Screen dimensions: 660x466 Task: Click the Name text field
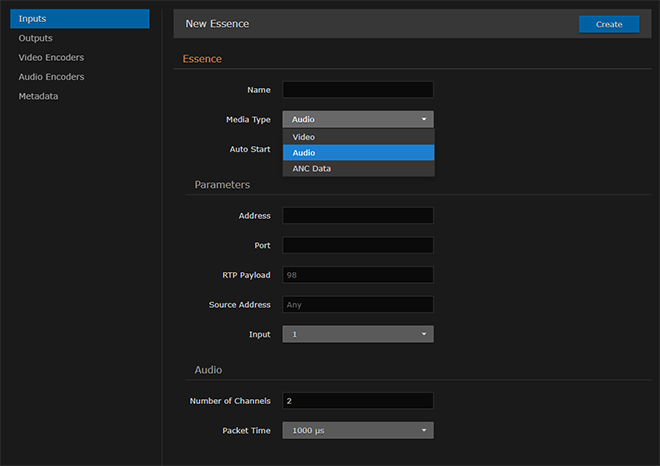pos(358,90)
